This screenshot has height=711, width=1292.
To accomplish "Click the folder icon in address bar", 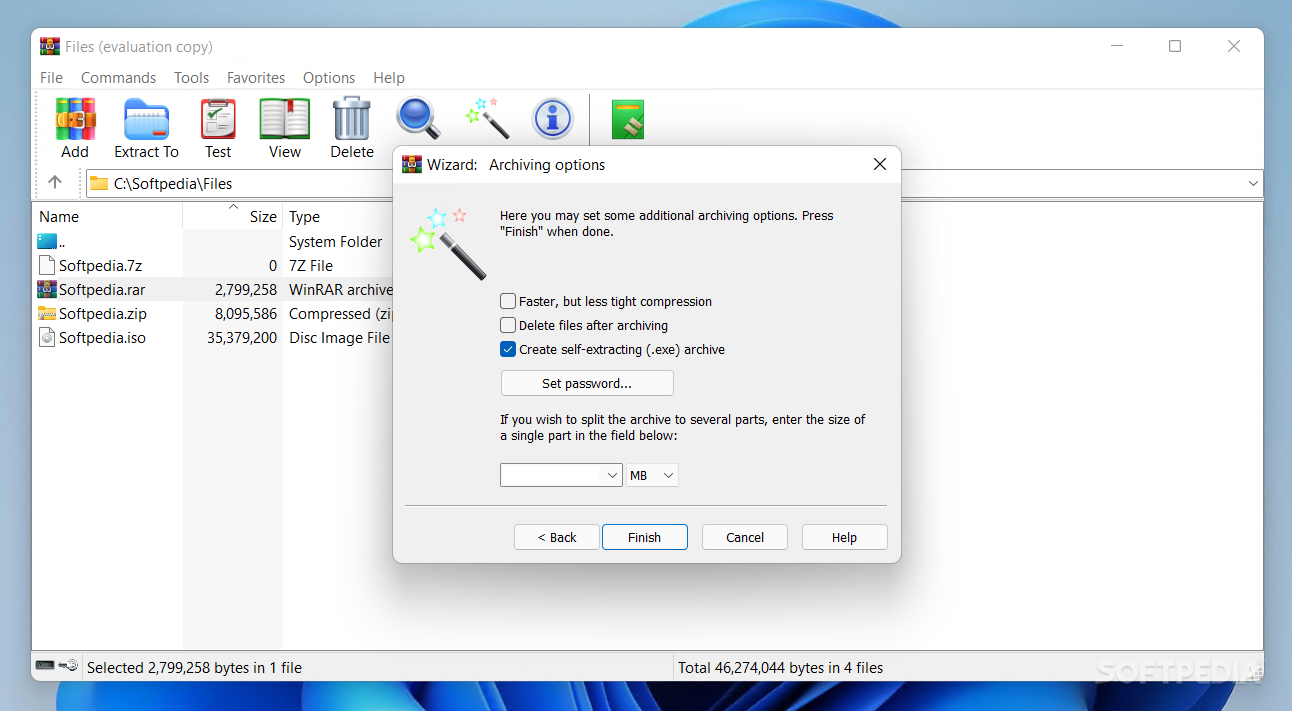I will click(x=98, y=183).
